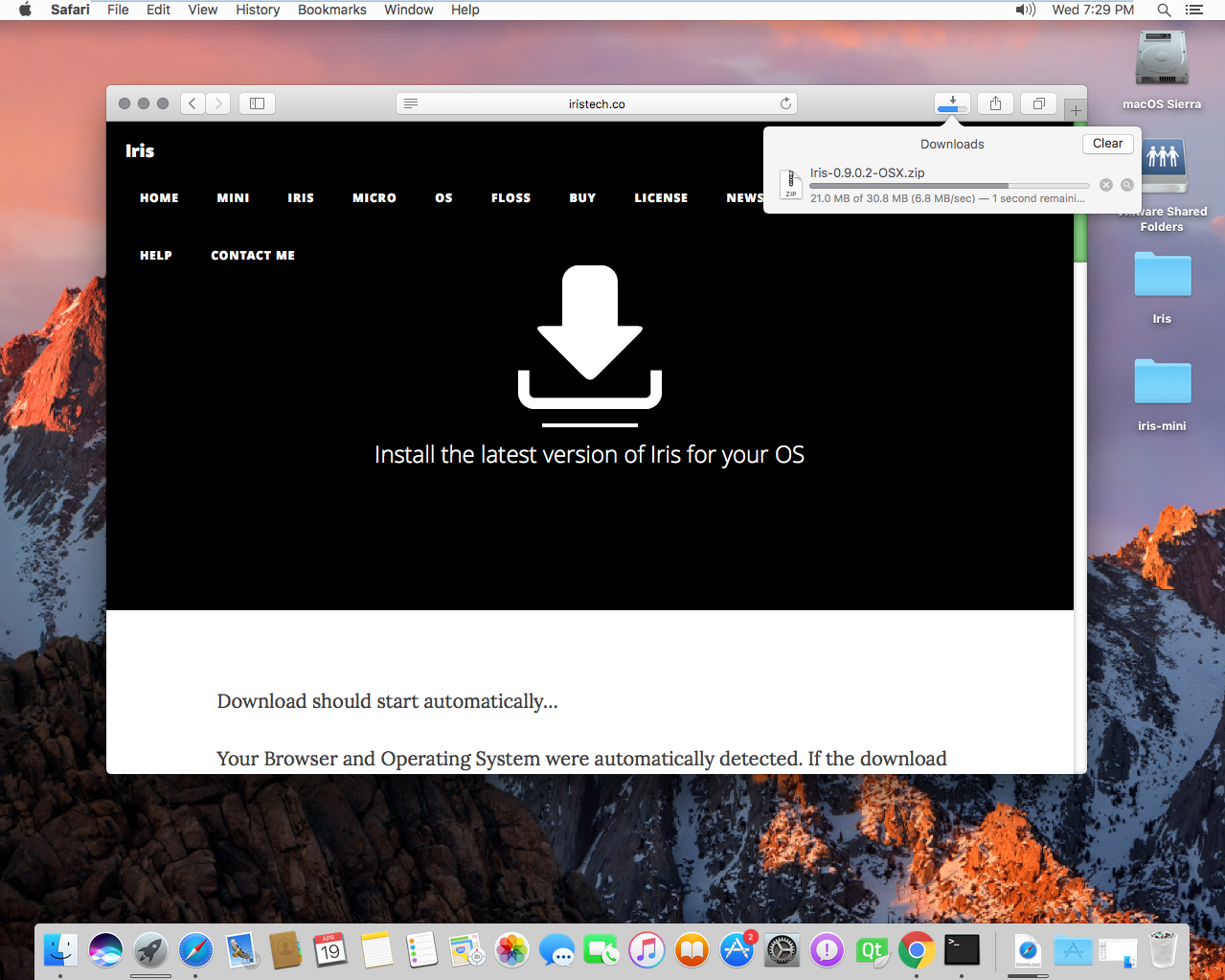Open the Bookmarks menu
The image size is (1225, 980).
332,10
